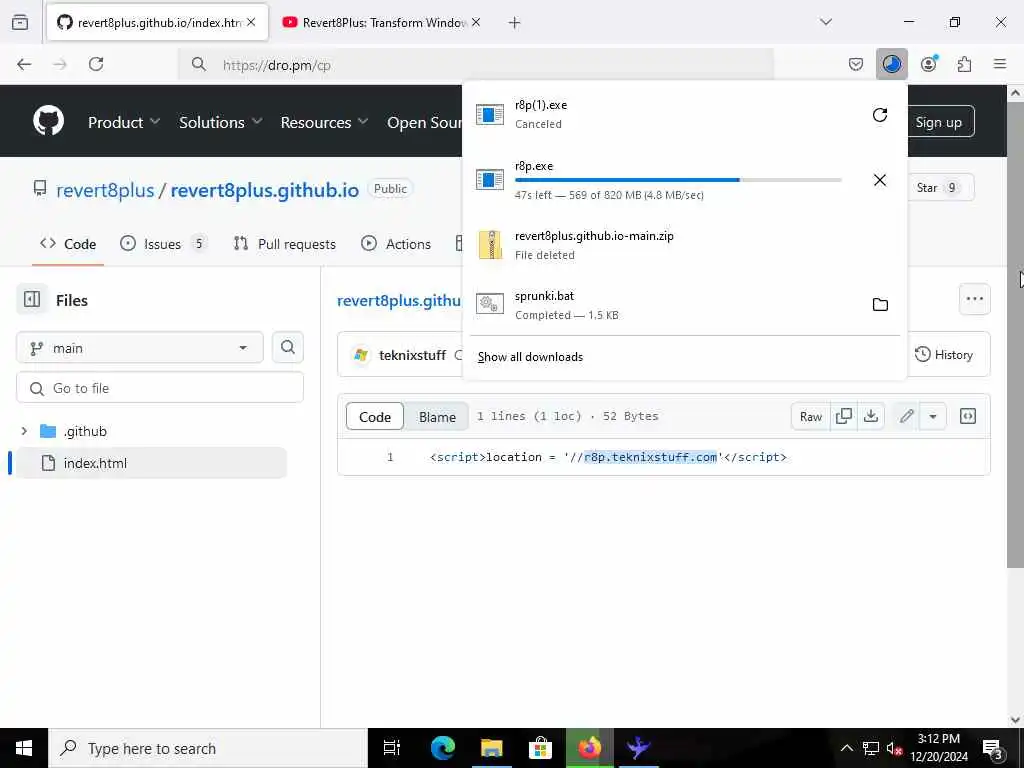Viewport: 1024px width, 768px height.
Task: Edit this file pencil icon
Action: (906, 417)
